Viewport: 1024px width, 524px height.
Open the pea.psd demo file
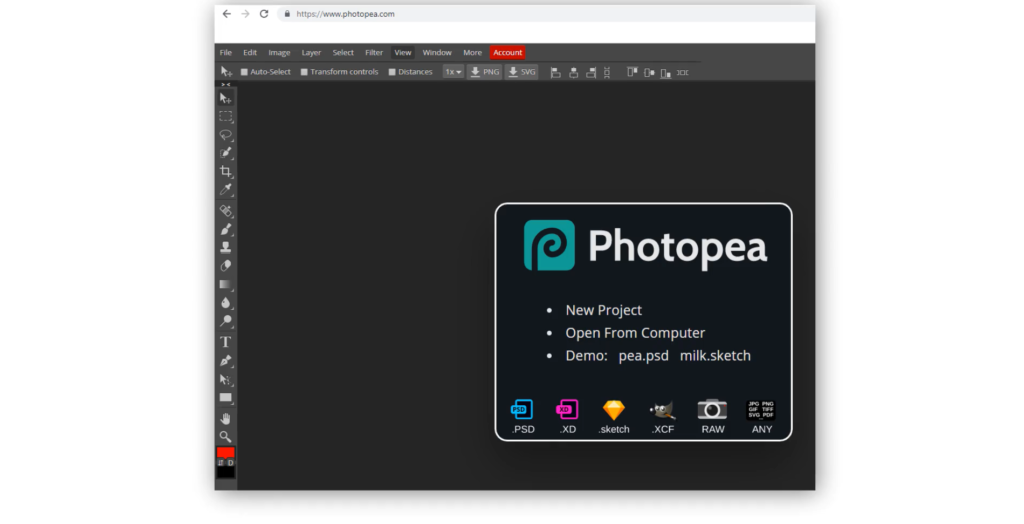pos(643,356)
